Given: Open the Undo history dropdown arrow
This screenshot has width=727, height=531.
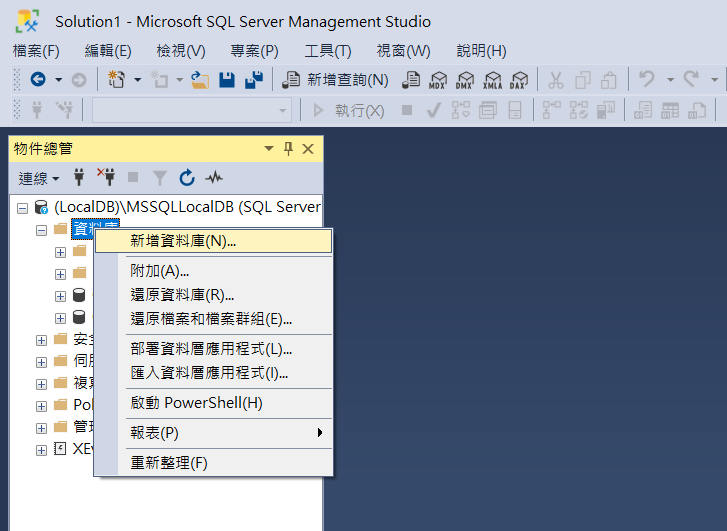Looking at the screenshot, I should point(670,80).
